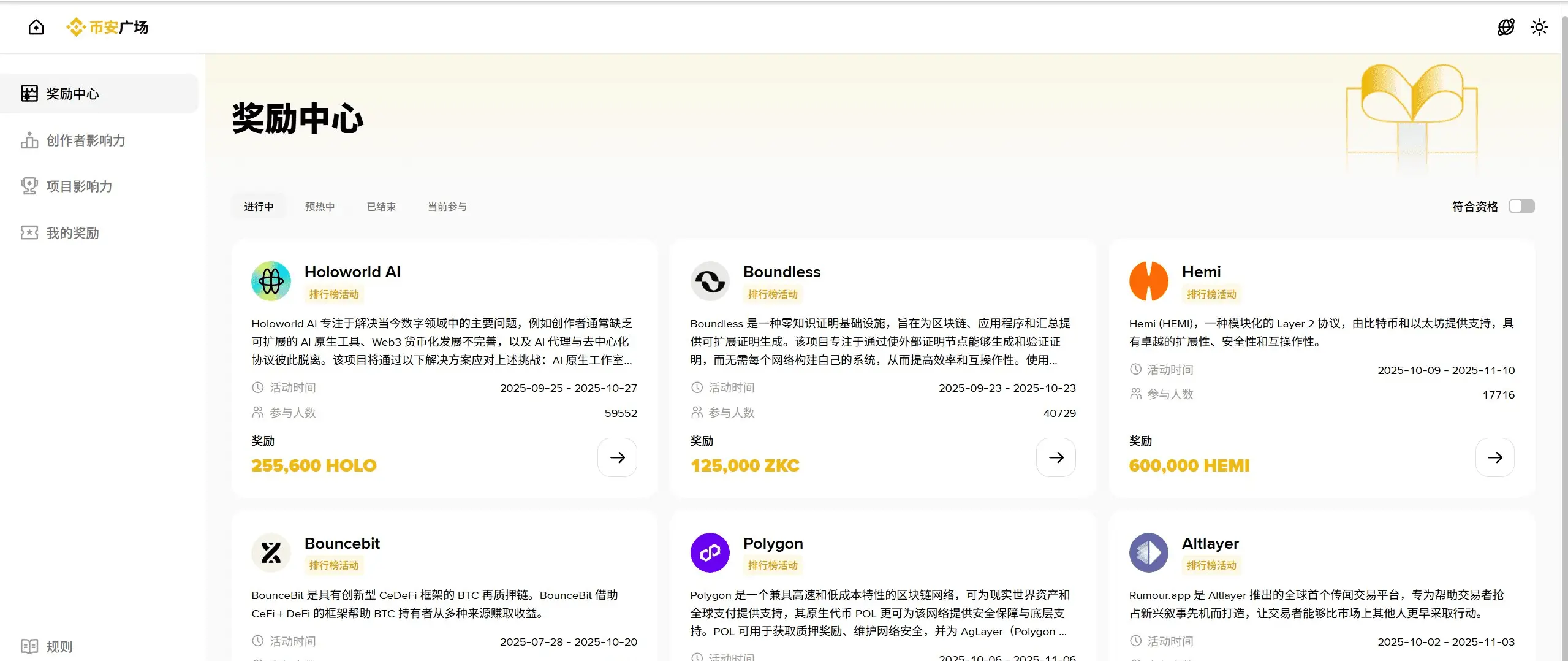1568x661 pixels.
Task: Open the Holoworld AI card arrow button
Action: point(618,457)
